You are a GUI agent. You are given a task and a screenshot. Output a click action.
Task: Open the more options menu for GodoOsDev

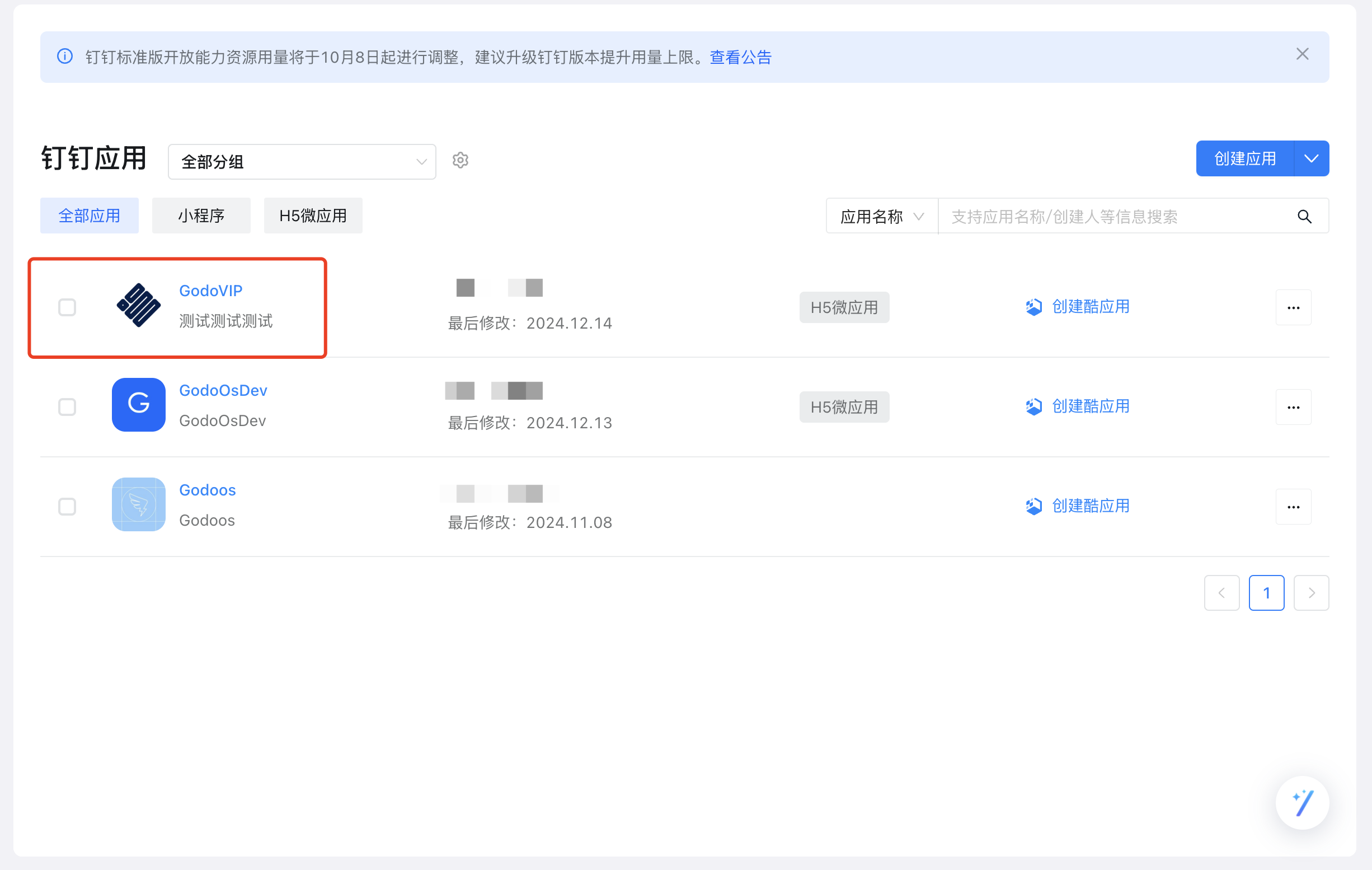click(1293, 408)
